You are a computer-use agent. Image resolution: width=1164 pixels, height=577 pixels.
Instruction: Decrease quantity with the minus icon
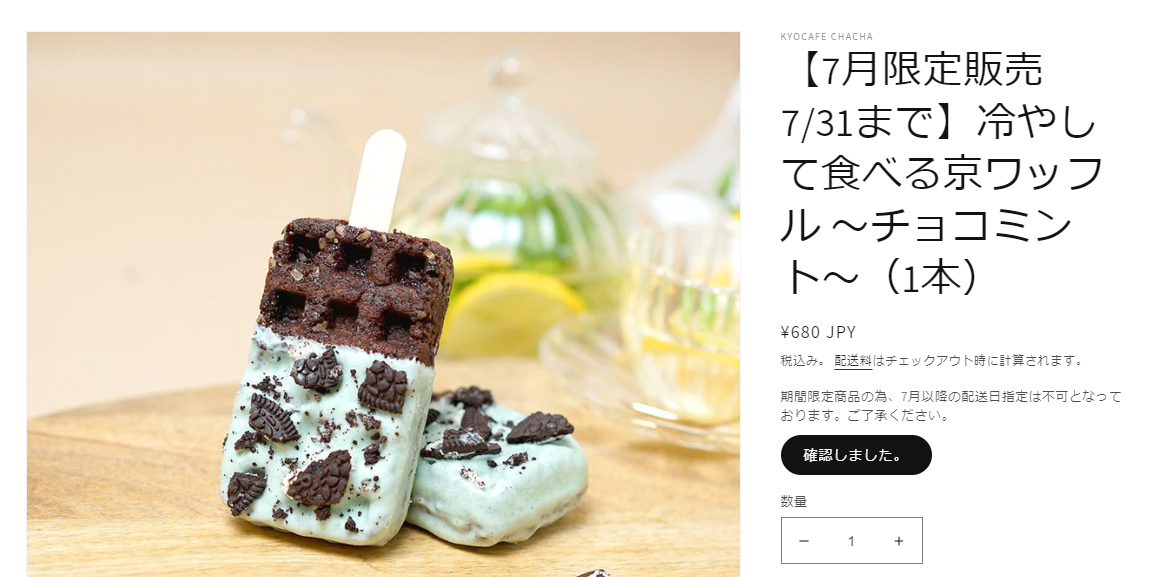803,541
